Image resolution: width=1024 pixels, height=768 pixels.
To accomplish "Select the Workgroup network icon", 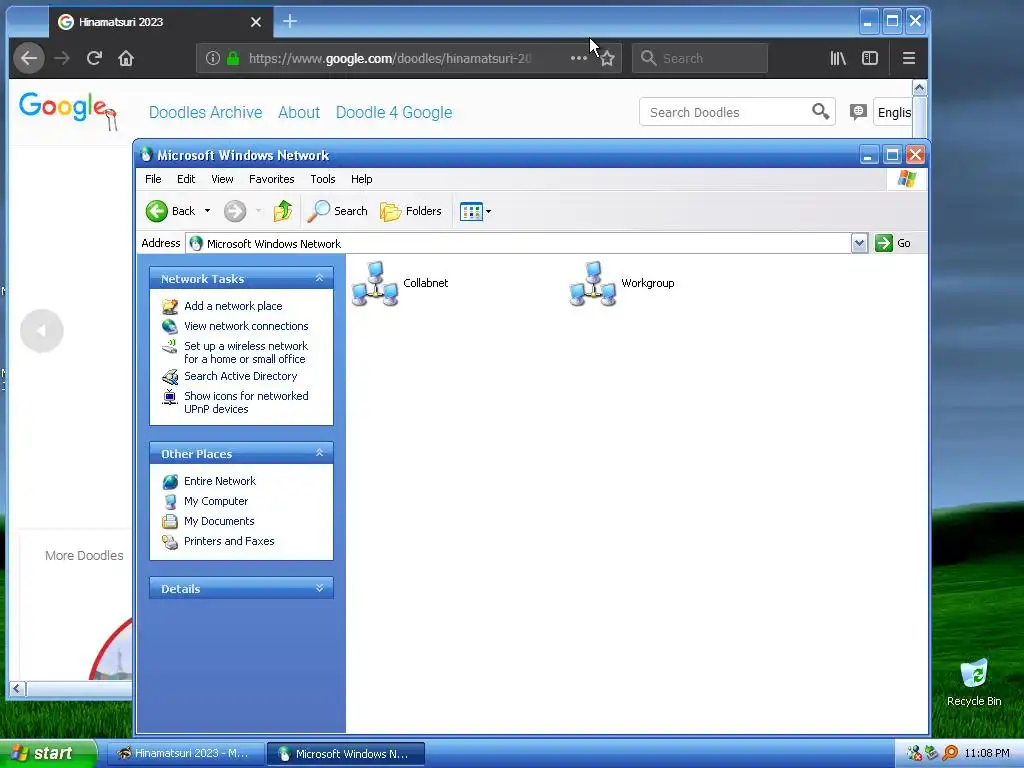I will [x=593, y=283].
